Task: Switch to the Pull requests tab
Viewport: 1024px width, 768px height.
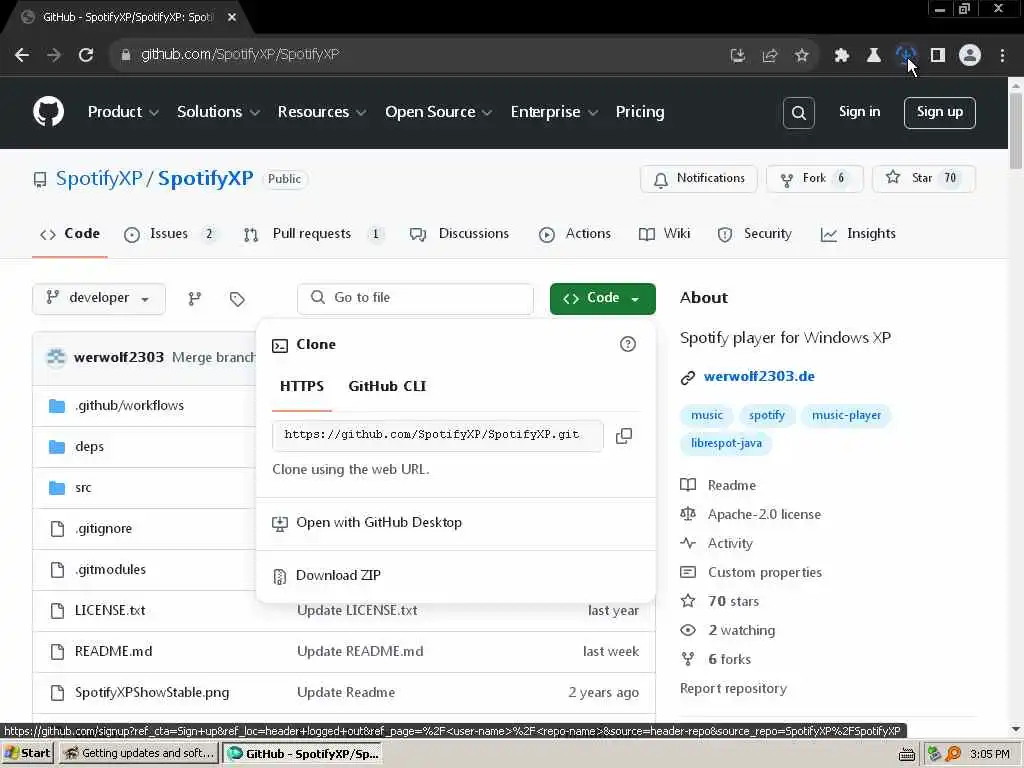Action: click(313, 234)
